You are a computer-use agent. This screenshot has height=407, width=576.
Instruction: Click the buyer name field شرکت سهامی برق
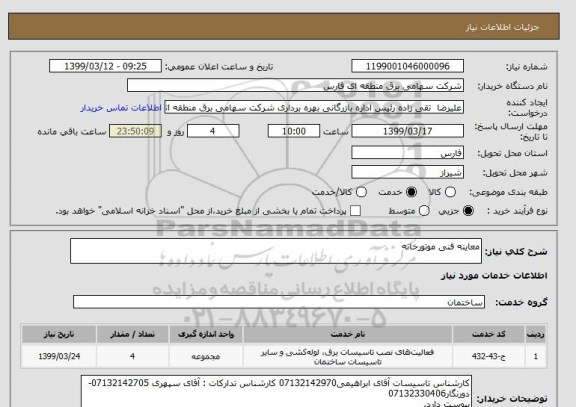click(295, 86)
